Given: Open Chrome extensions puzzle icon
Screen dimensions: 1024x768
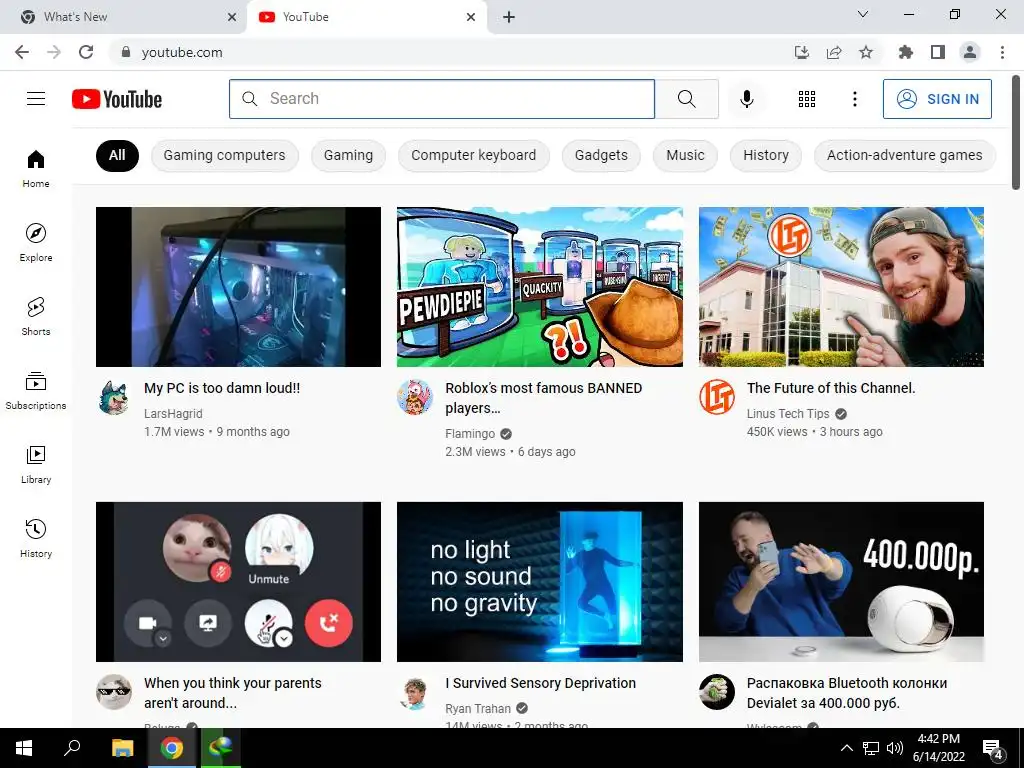Looking at the screenshot, I should coord(905,52).
